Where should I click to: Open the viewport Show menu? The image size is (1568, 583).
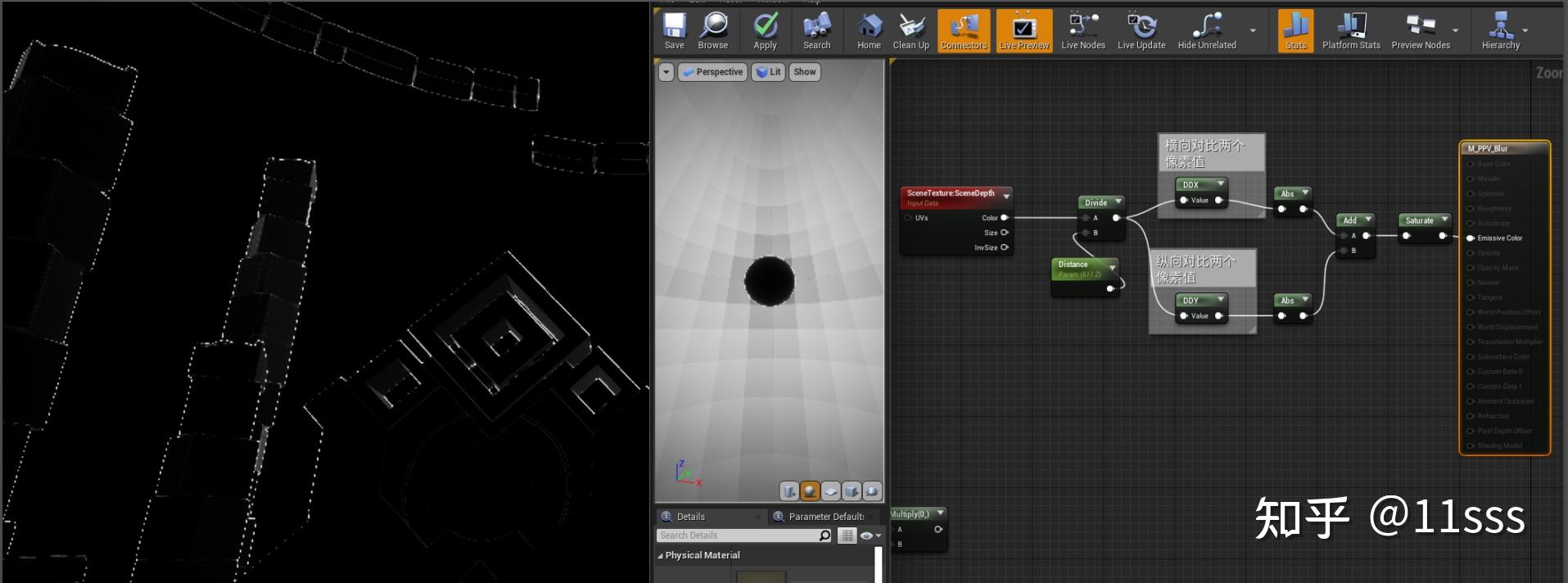point(804,72)
